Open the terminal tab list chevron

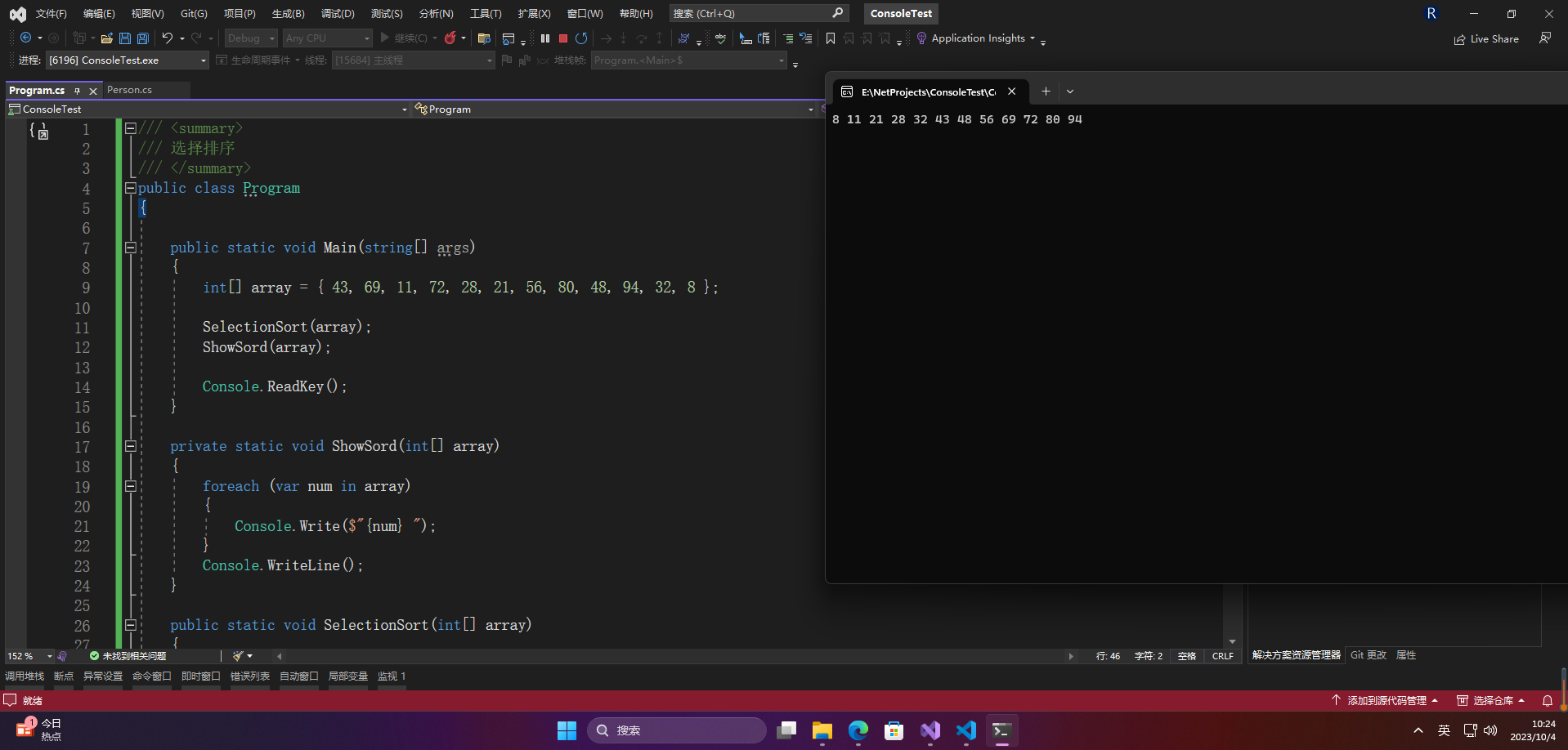pyautogui.click(x=1070, y=92)
